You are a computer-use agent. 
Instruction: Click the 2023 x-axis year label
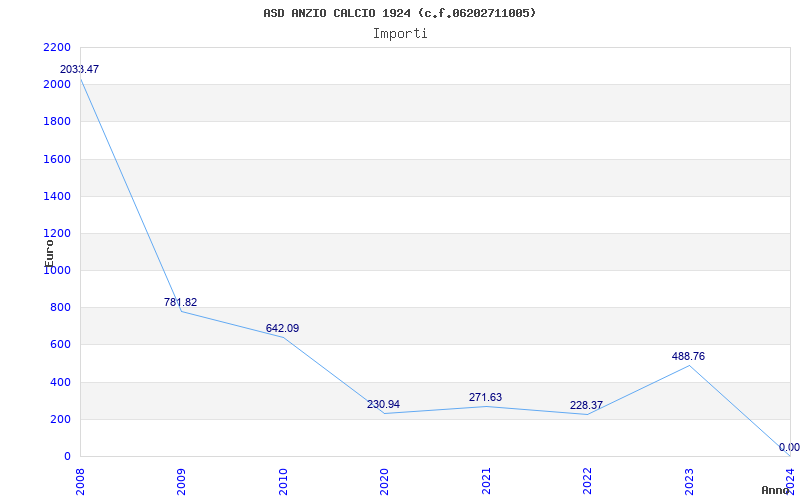coord(689,481)
